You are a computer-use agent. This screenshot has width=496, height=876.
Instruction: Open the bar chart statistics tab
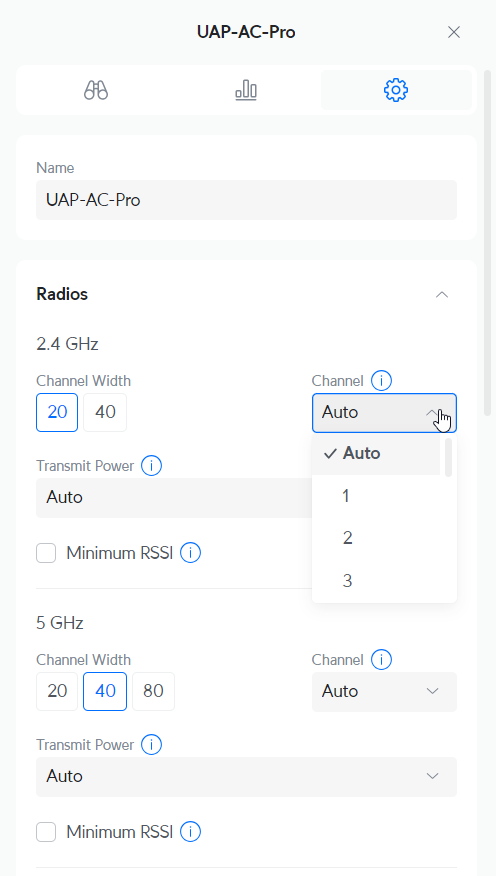click(x=246, y=90)
